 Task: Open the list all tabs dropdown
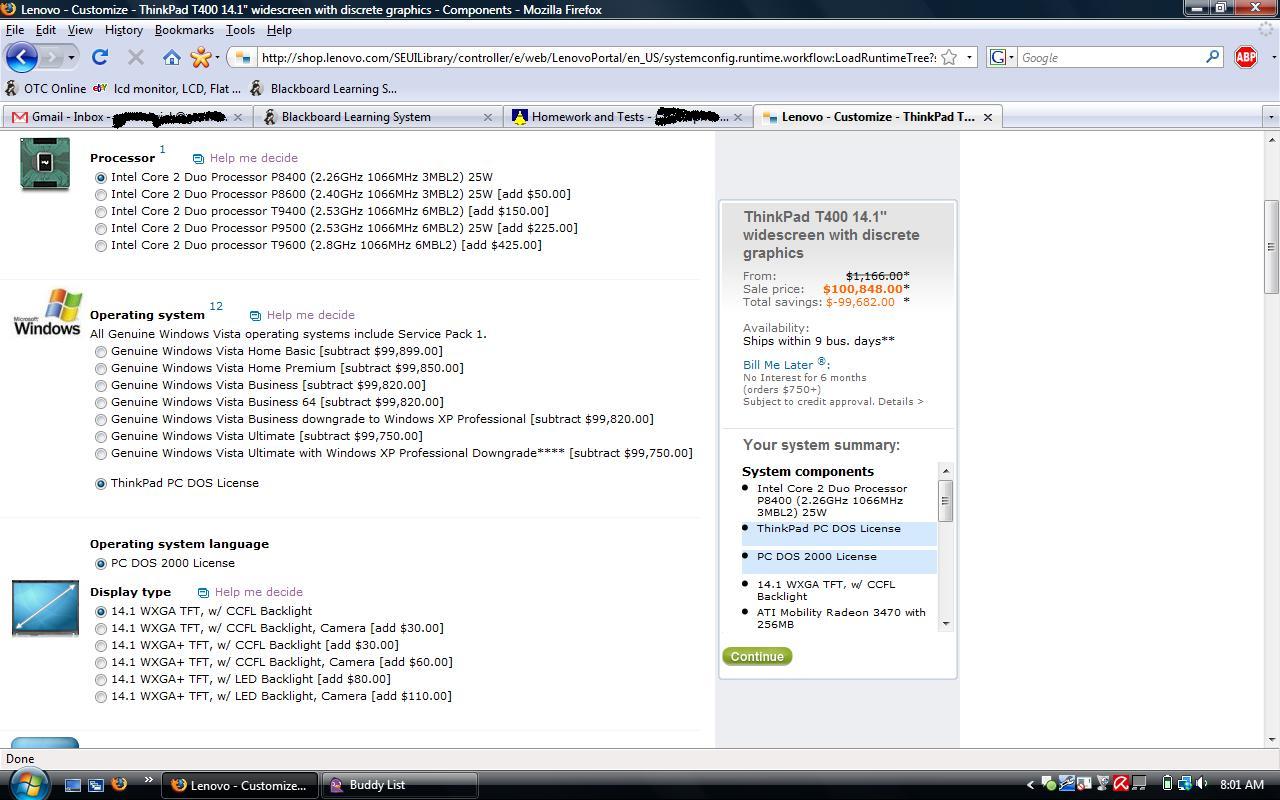coord(1271,117)
